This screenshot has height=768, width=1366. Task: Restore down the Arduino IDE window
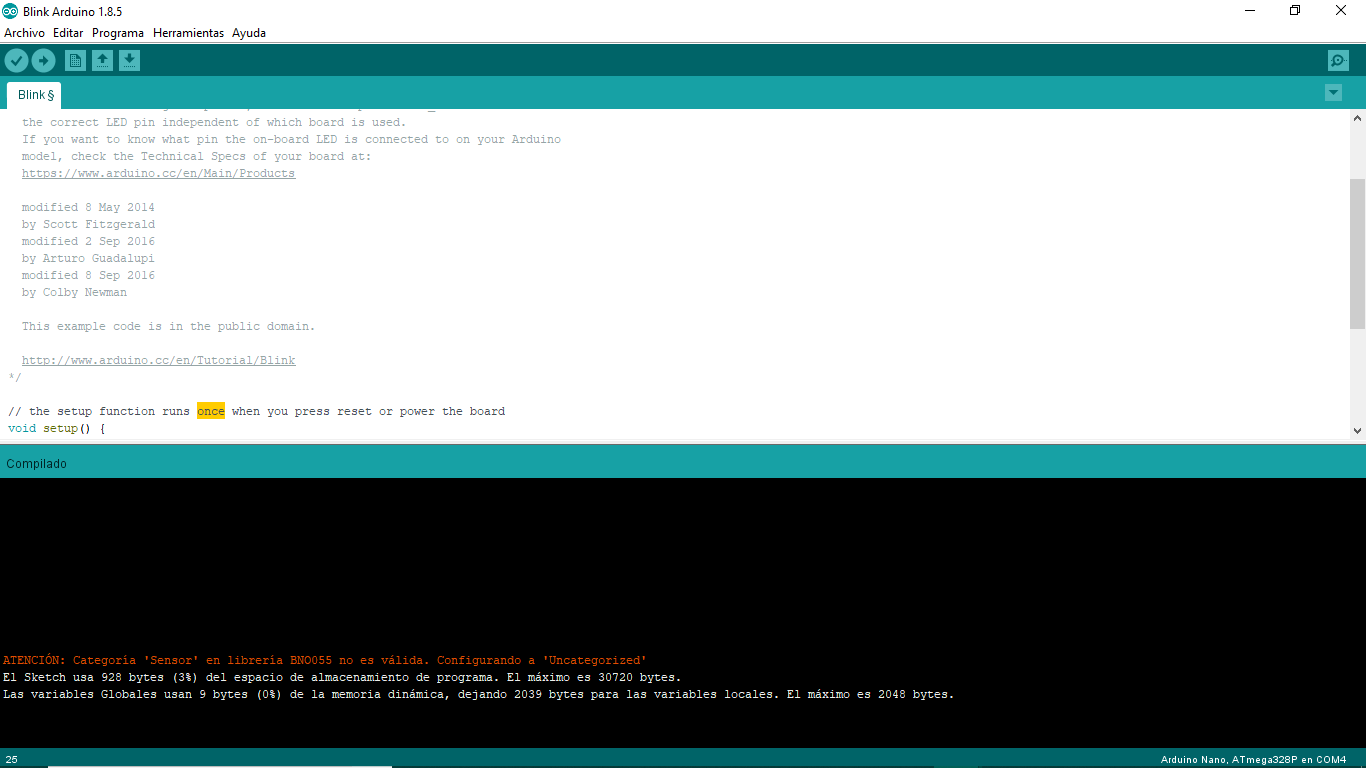coord(1295,11)
